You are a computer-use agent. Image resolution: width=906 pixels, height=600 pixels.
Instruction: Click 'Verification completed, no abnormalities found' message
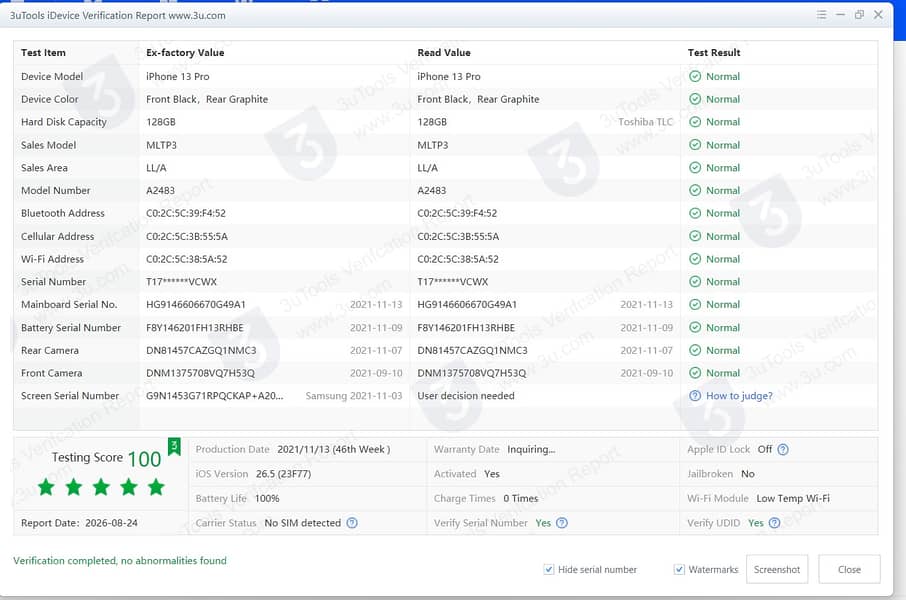click(x=120, y=560)
